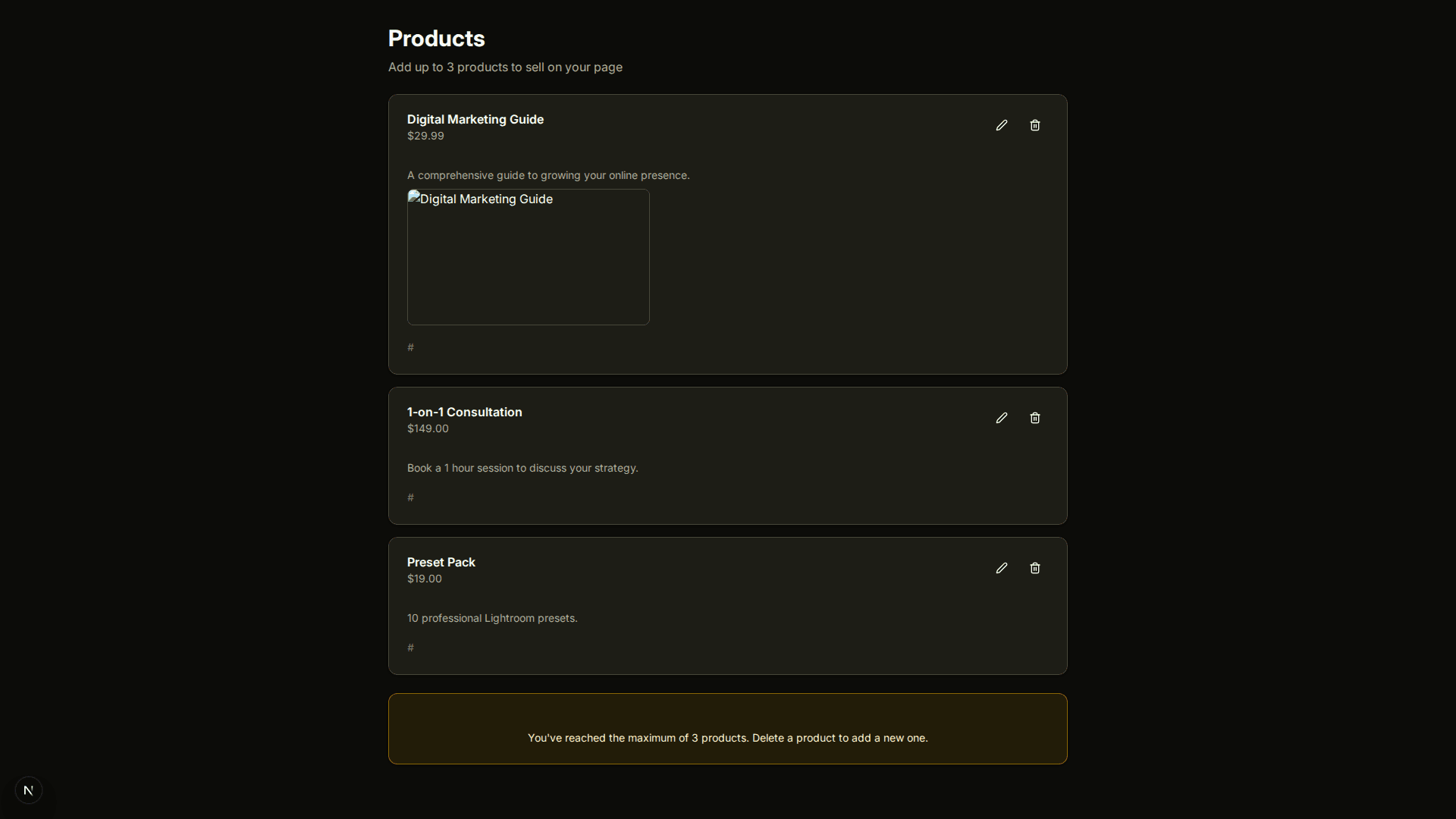Viewport: 1456px width, 819px height.
Task: Open the link under Digital Marketing Guide
Action: [410, 347]
